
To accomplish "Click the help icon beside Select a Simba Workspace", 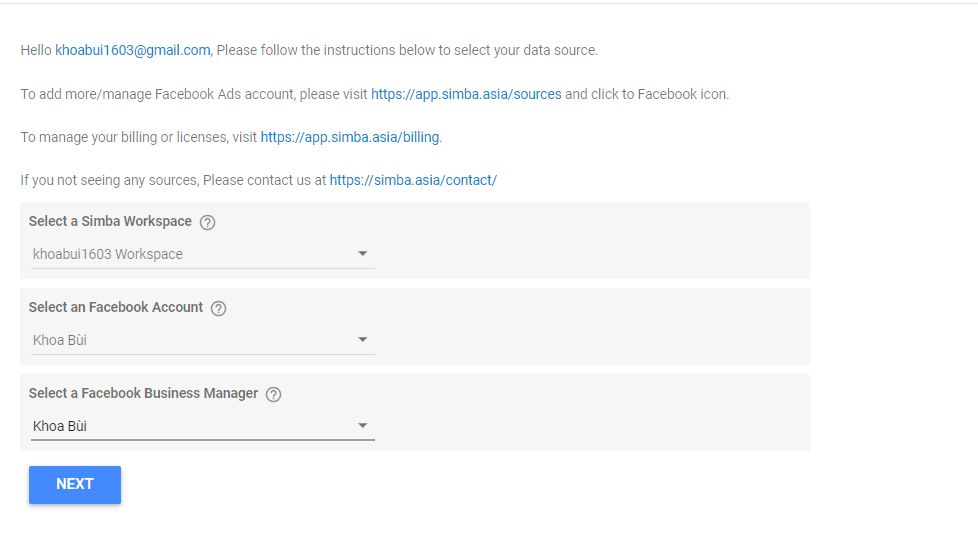I will click(x=208, y=222).
